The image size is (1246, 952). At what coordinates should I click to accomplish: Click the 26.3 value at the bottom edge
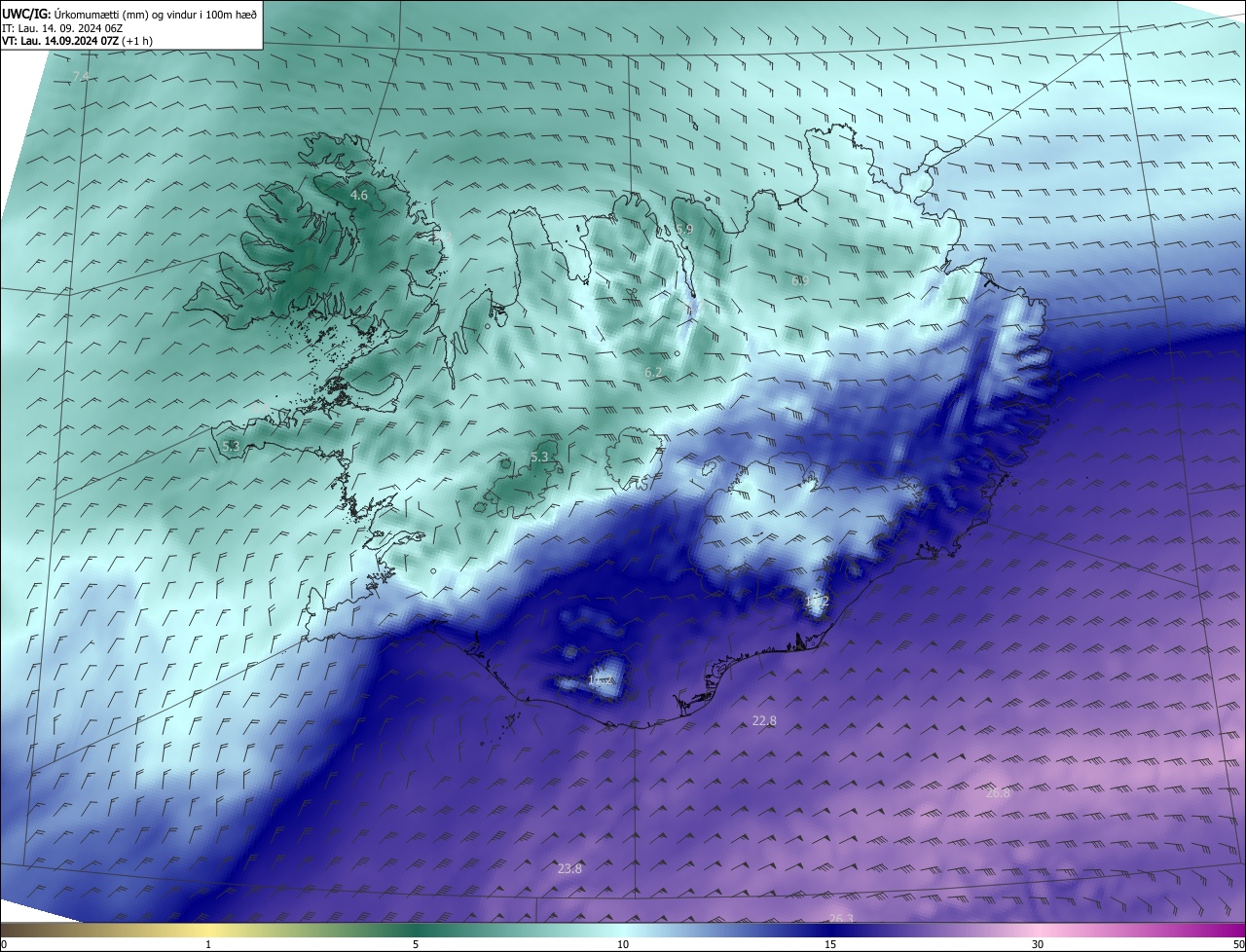[x=841, y=918]
